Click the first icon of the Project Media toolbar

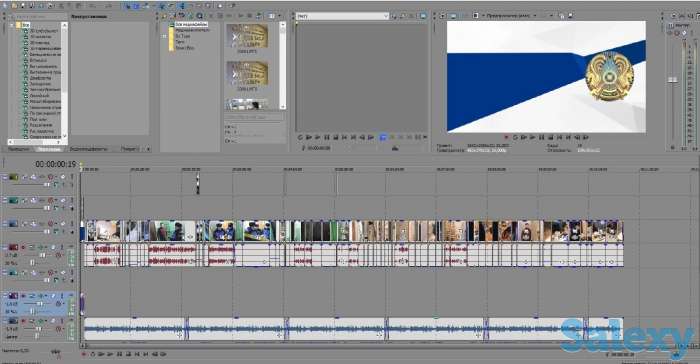(x=164, y=16)
